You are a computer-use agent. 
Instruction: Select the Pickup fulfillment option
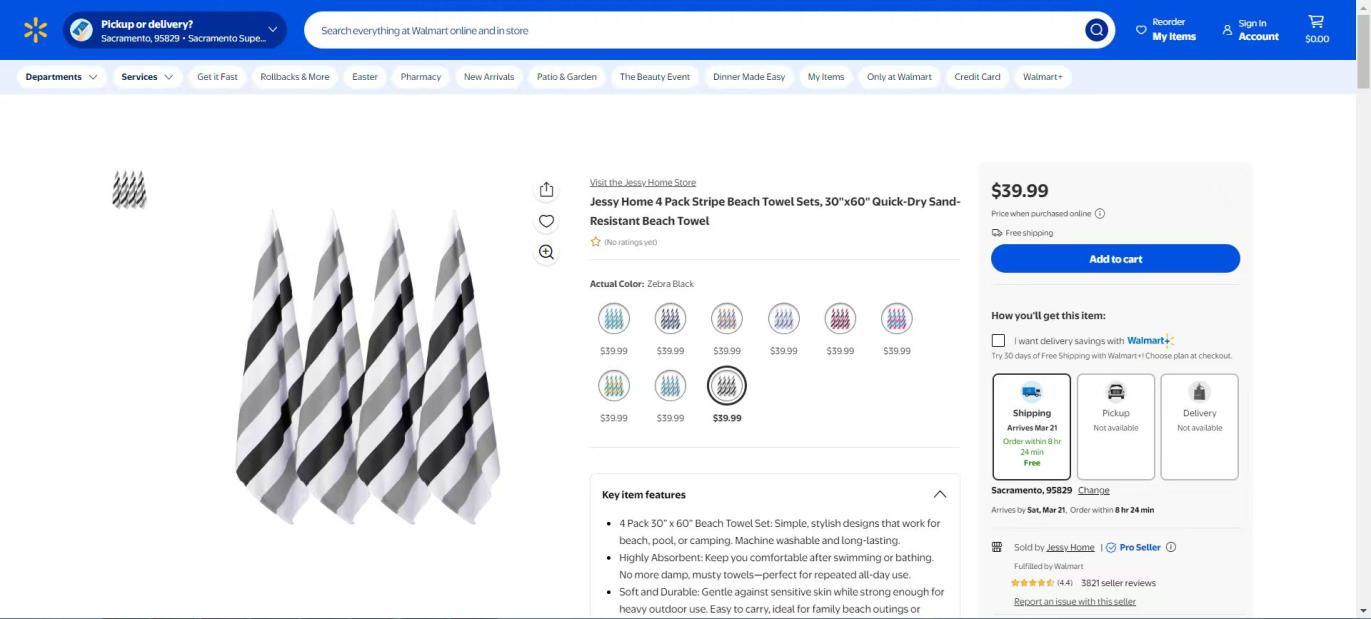click(1115, 427)
